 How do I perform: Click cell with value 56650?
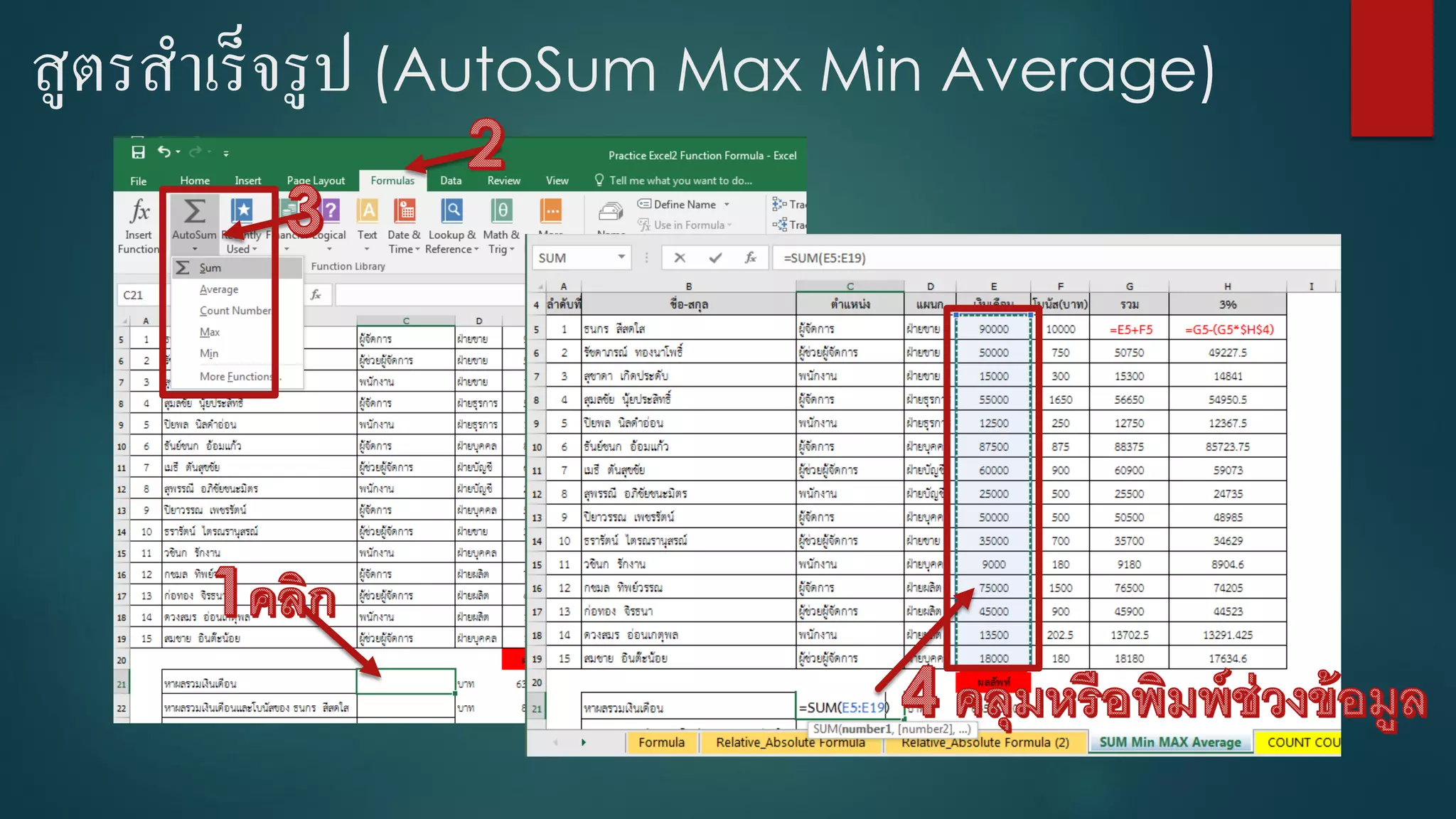[x=1129, y=400]
